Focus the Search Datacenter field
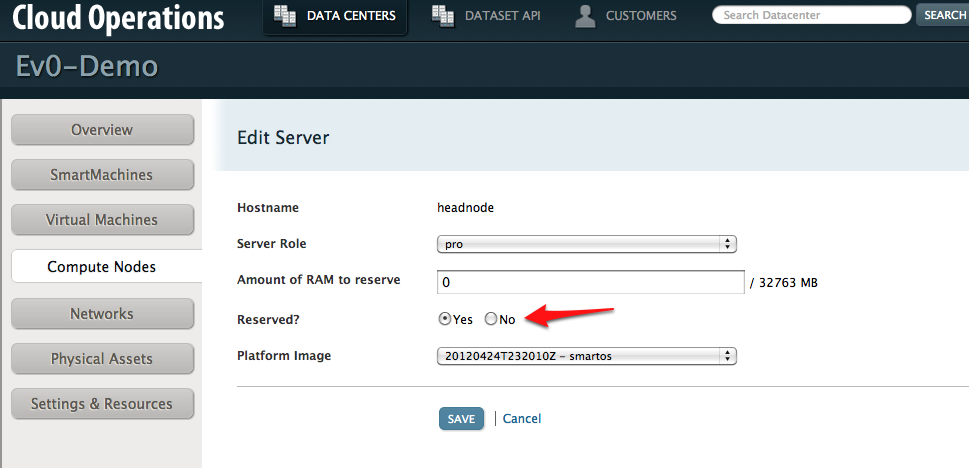The height and width of the screenshot is (468, 969). (x=810, y=16)
